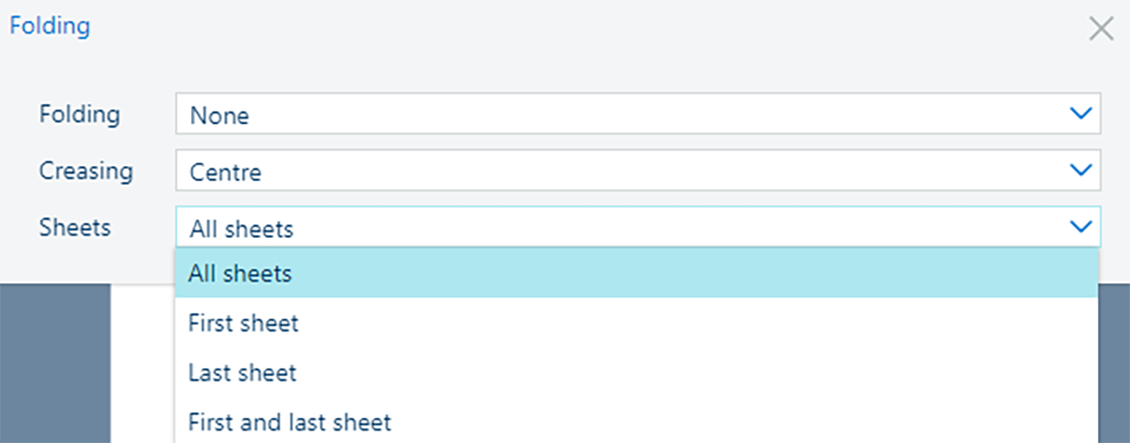The width and height of the screenshot is (1130, 443).
Task: Click the blue 'Folding' dialog title
Action: pos(49,26)
